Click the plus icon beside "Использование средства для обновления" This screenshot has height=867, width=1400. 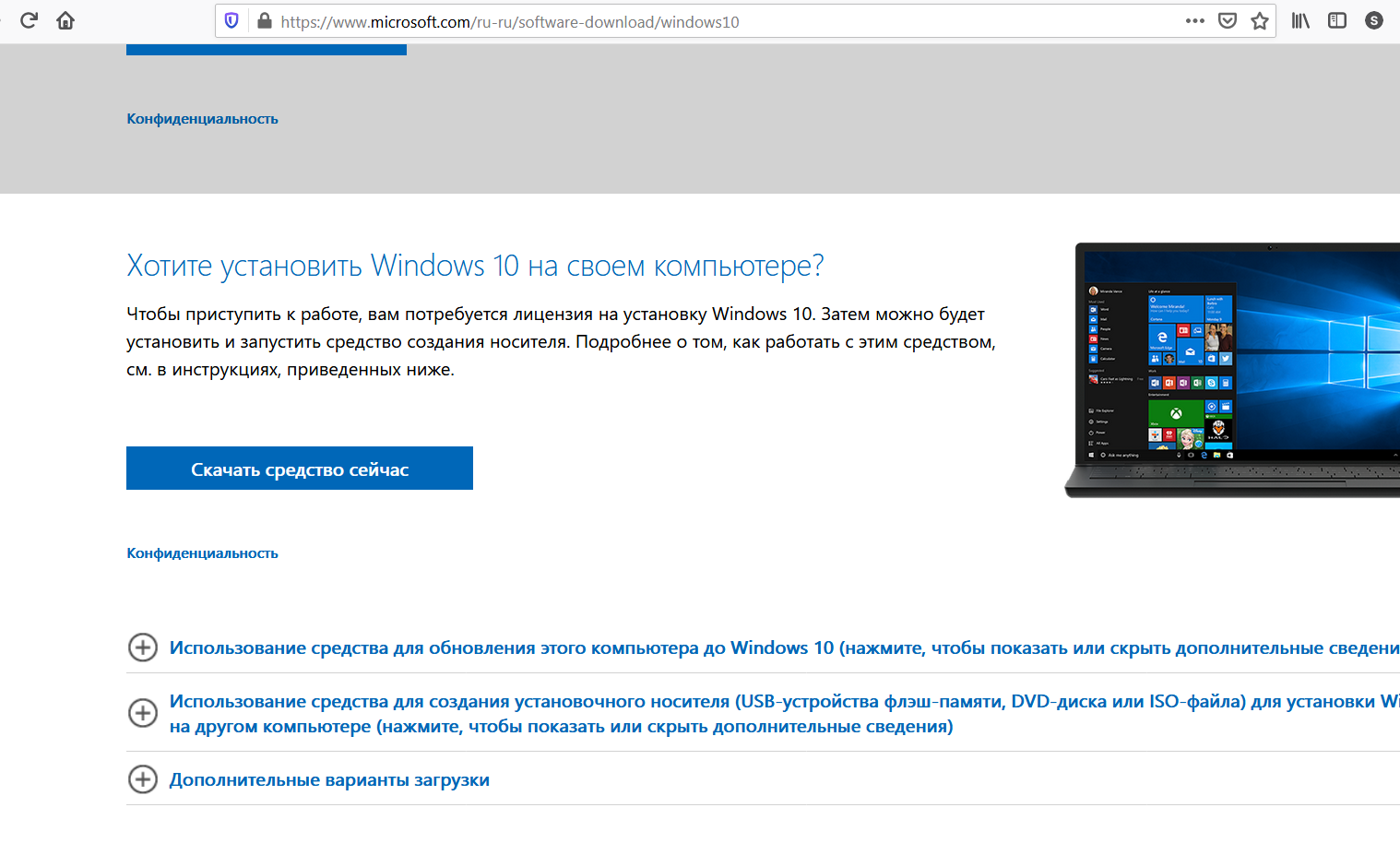[x=142, y=647]
